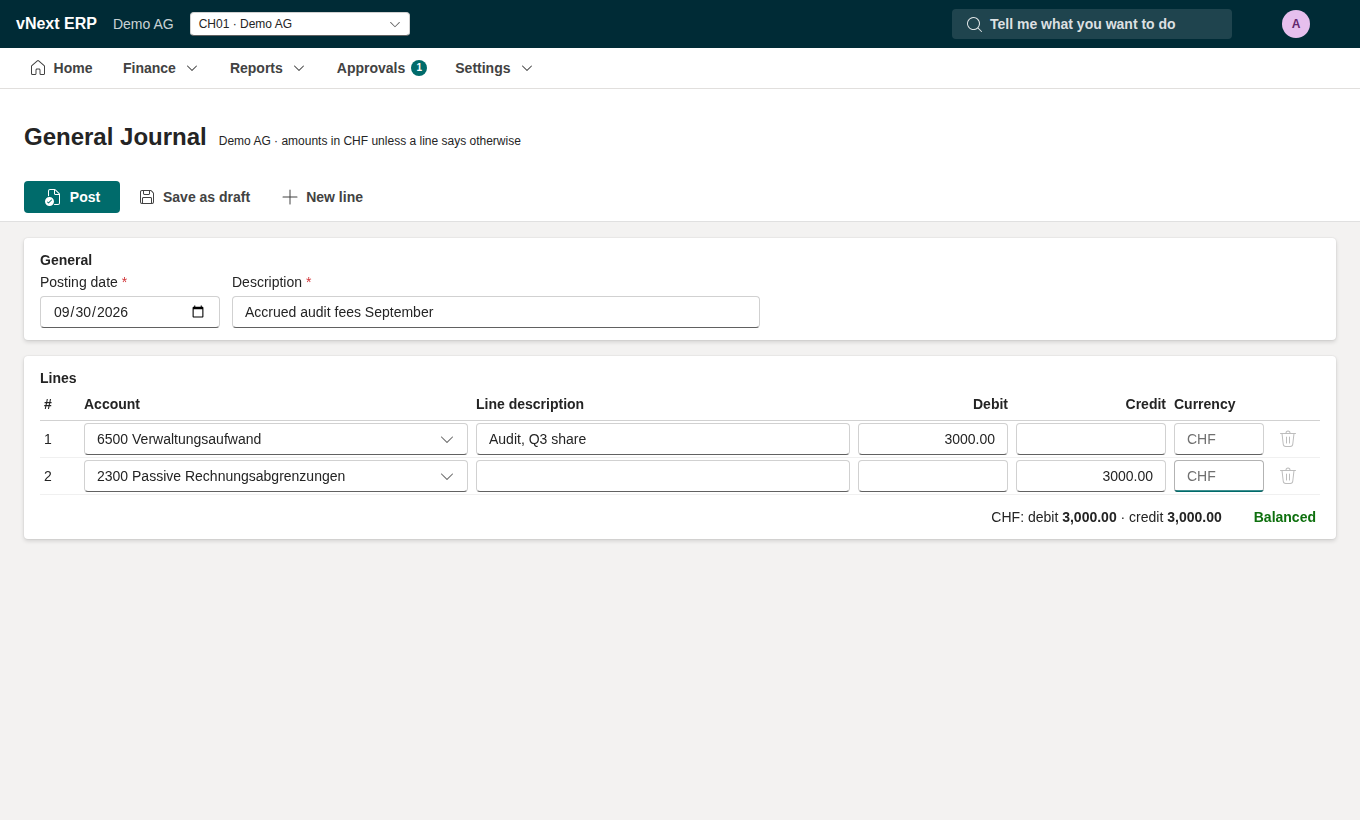Click the Credit column header

pyautogui.click(x=1145, y=404)
